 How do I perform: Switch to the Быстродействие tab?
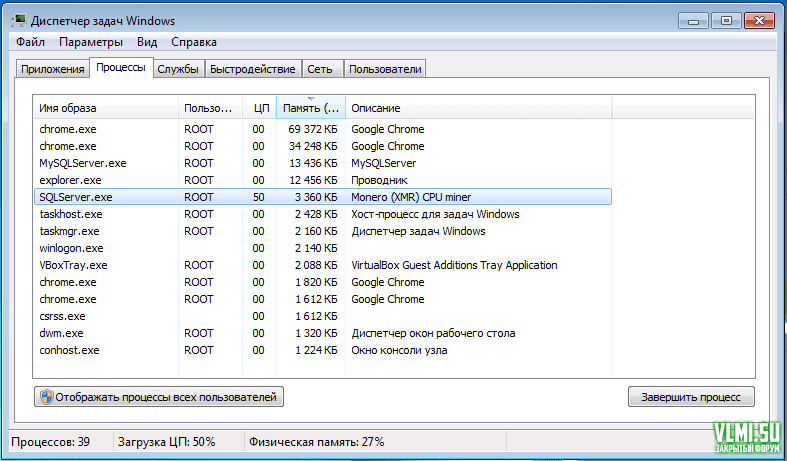[253, 69]
